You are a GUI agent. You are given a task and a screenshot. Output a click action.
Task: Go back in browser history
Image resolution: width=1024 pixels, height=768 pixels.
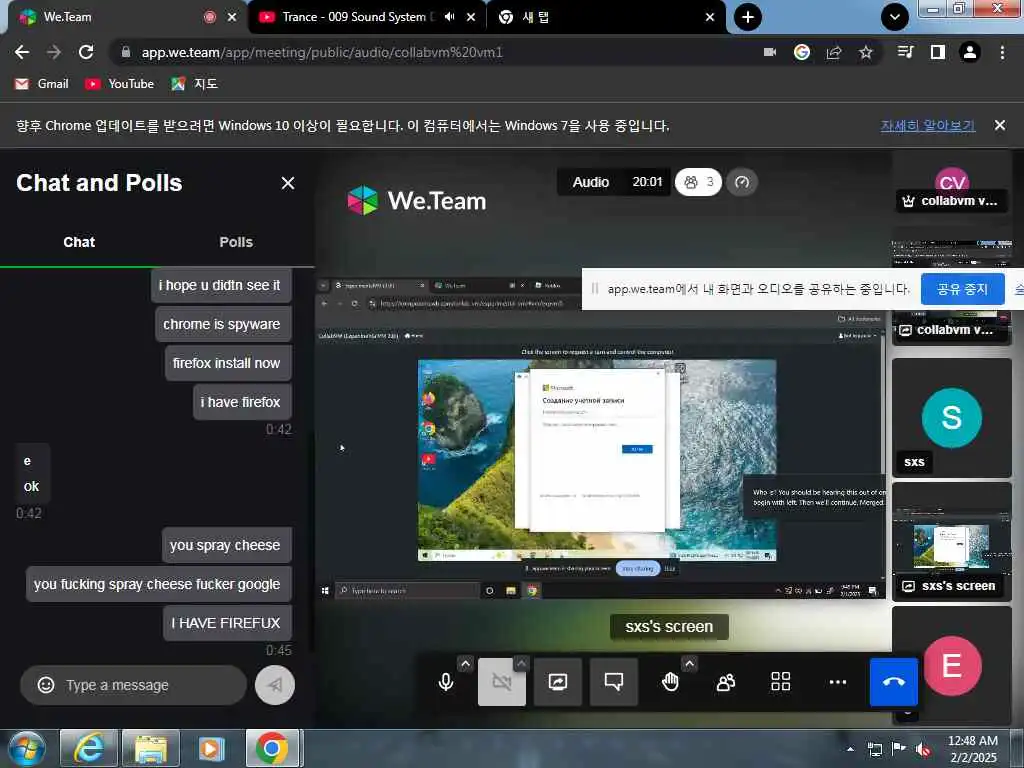(22, 52)
